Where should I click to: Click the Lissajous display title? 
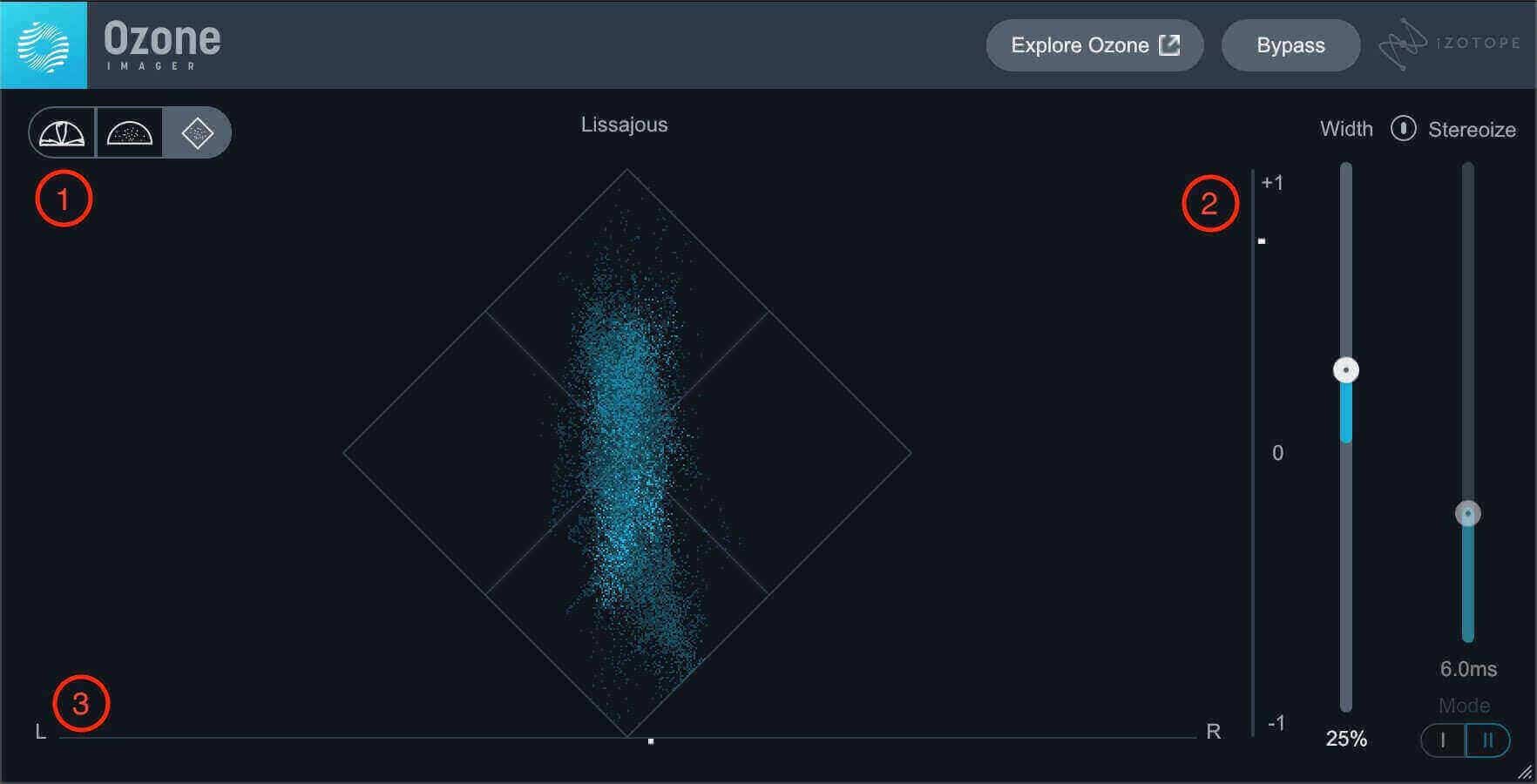coord(625,125)
